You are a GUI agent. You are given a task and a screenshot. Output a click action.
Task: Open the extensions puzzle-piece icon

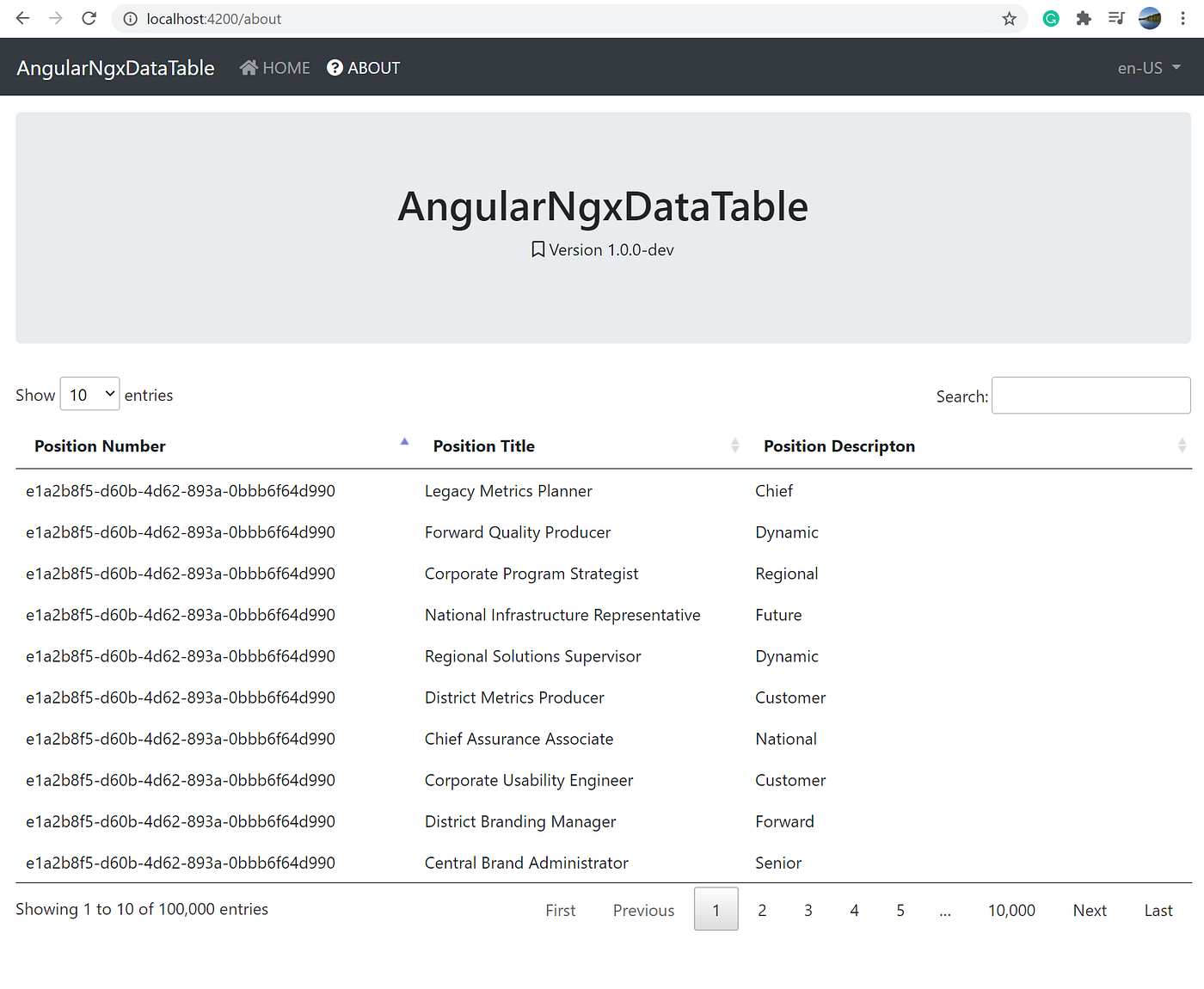[x=1083, y=18]
